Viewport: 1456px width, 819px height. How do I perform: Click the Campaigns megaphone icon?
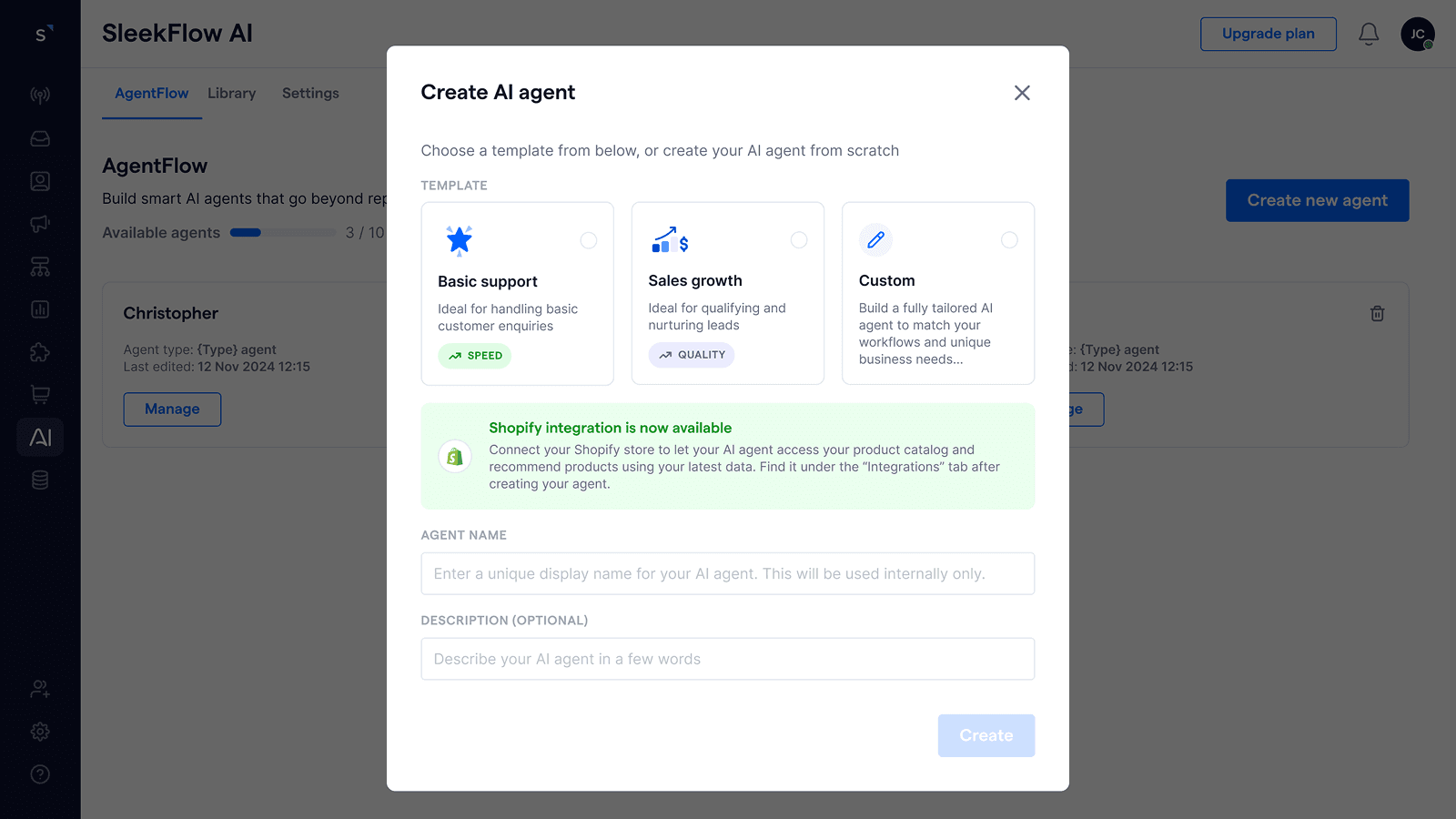[39, 224]
